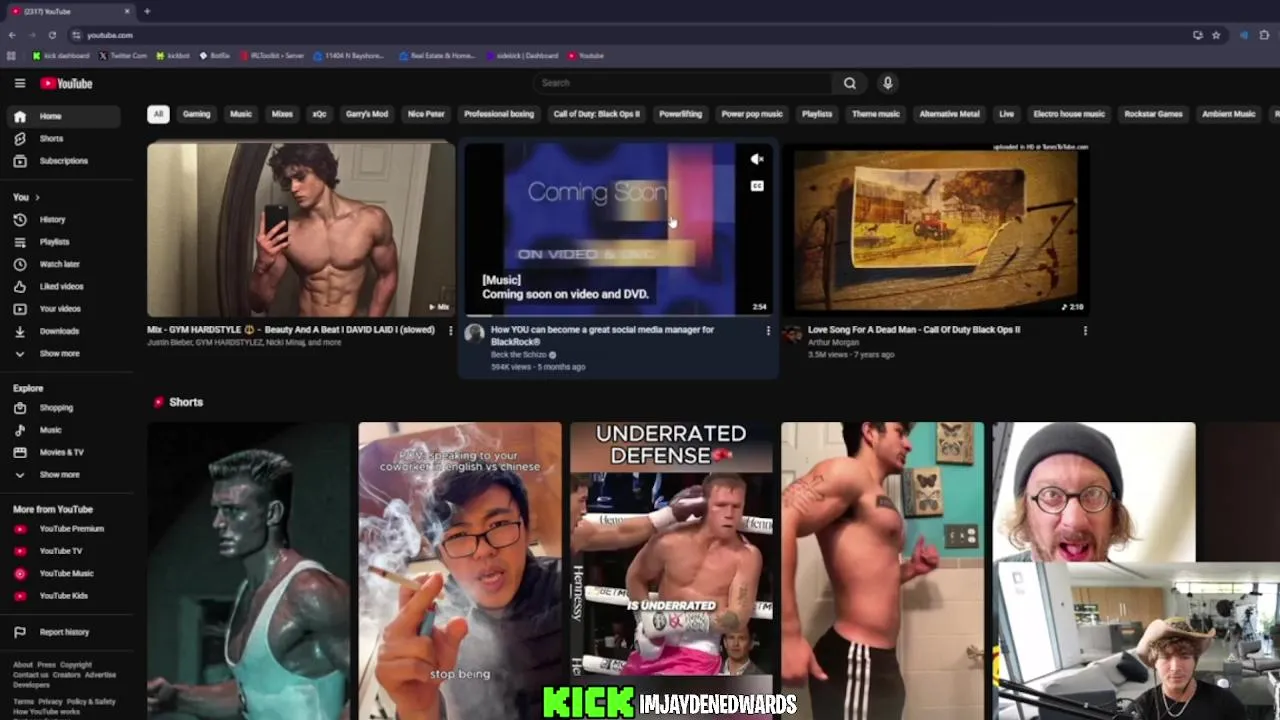The width and height of the screenshot is (1280, 720).
Task: Select Call of Duty: Black Ops II chip
Action: pos(596,114)
